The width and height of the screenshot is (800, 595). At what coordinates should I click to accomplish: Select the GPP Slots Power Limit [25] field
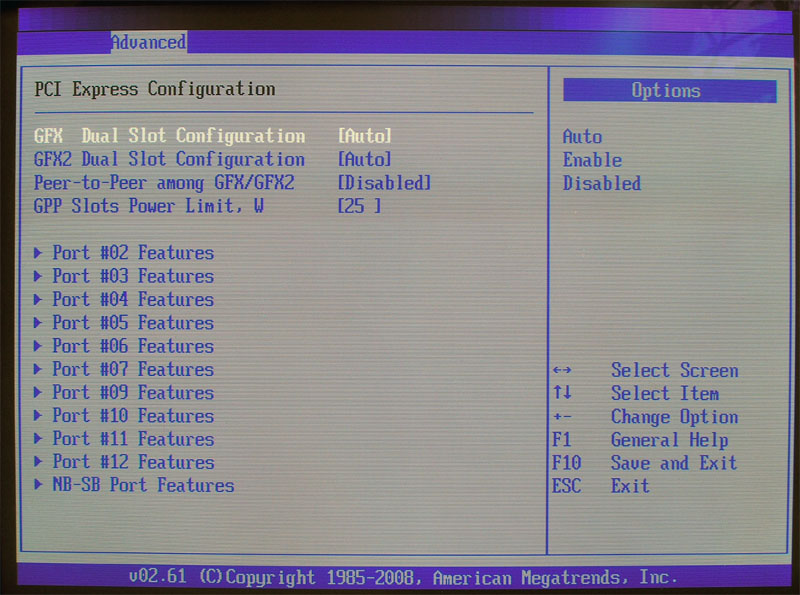(x=359, y=206)
